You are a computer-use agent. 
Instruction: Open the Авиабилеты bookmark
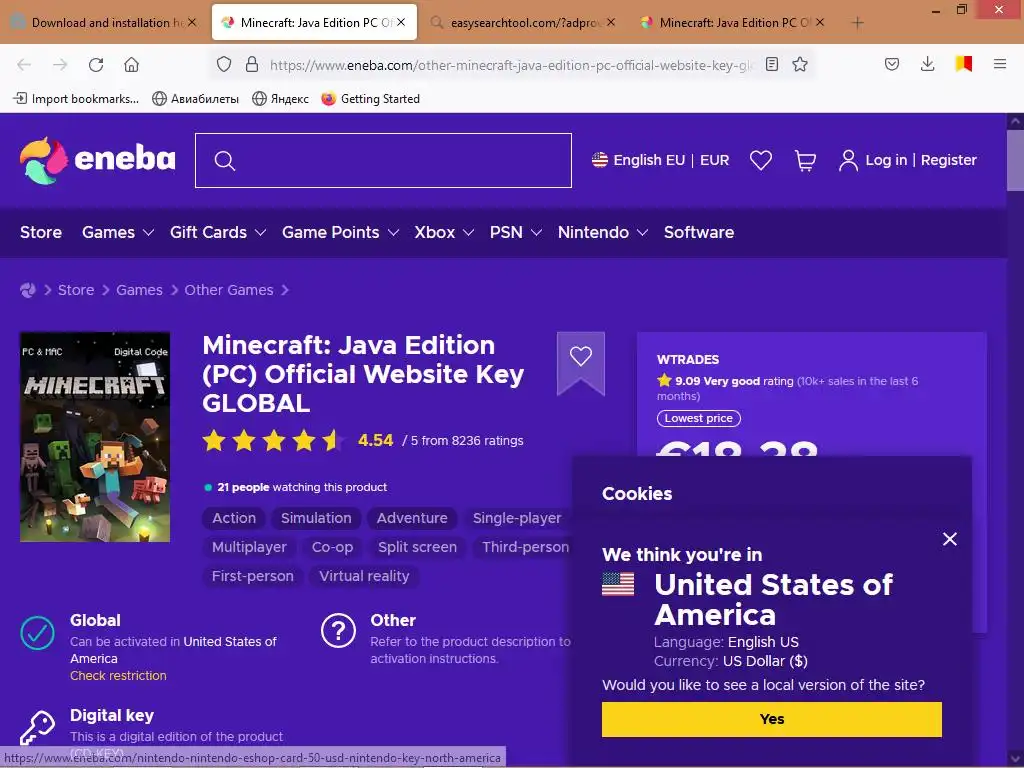pyautogui.click(x=195, y=99)
